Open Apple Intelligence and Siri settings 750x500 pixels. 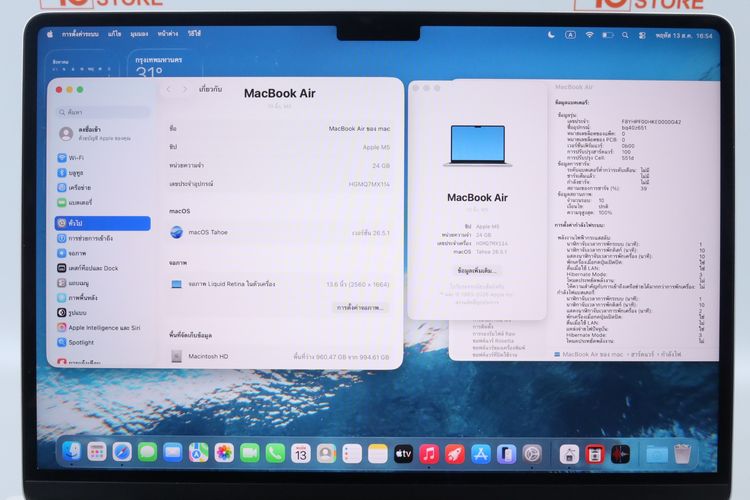(102, 328)
